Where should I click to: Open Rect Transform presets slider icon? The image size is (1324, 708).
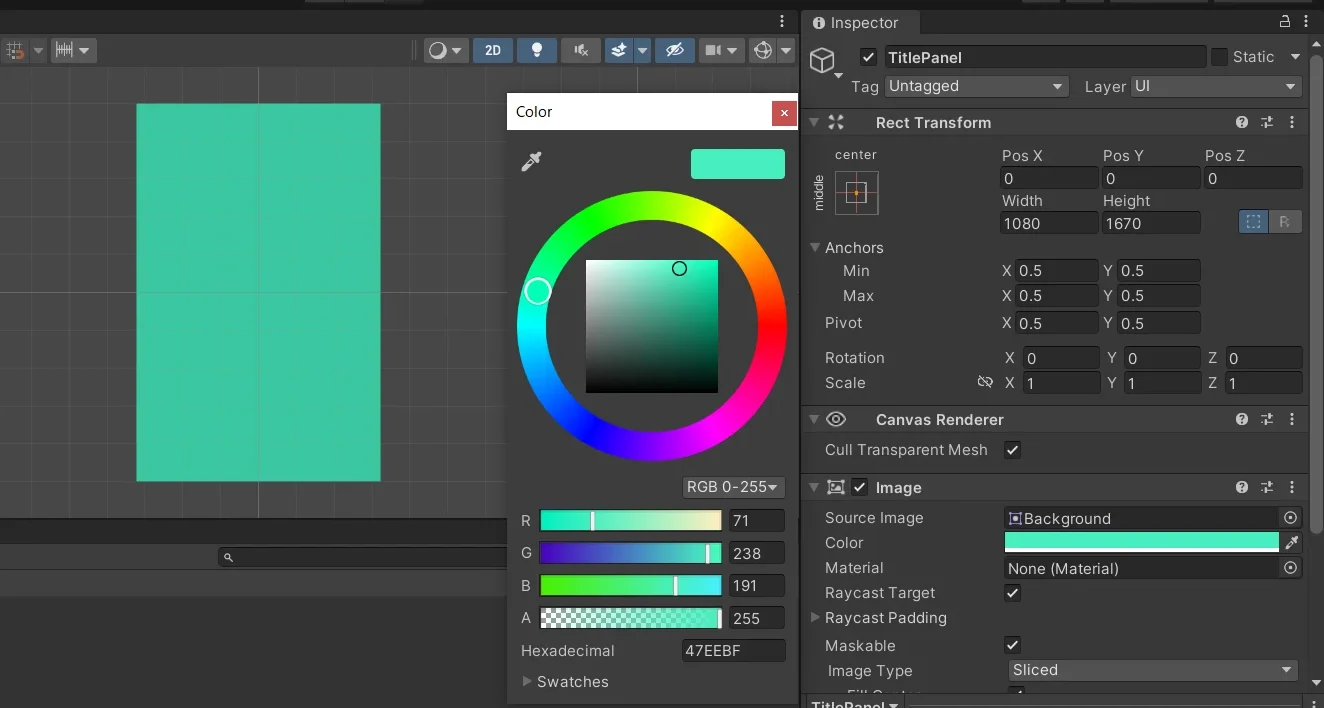coord(1267,122)
